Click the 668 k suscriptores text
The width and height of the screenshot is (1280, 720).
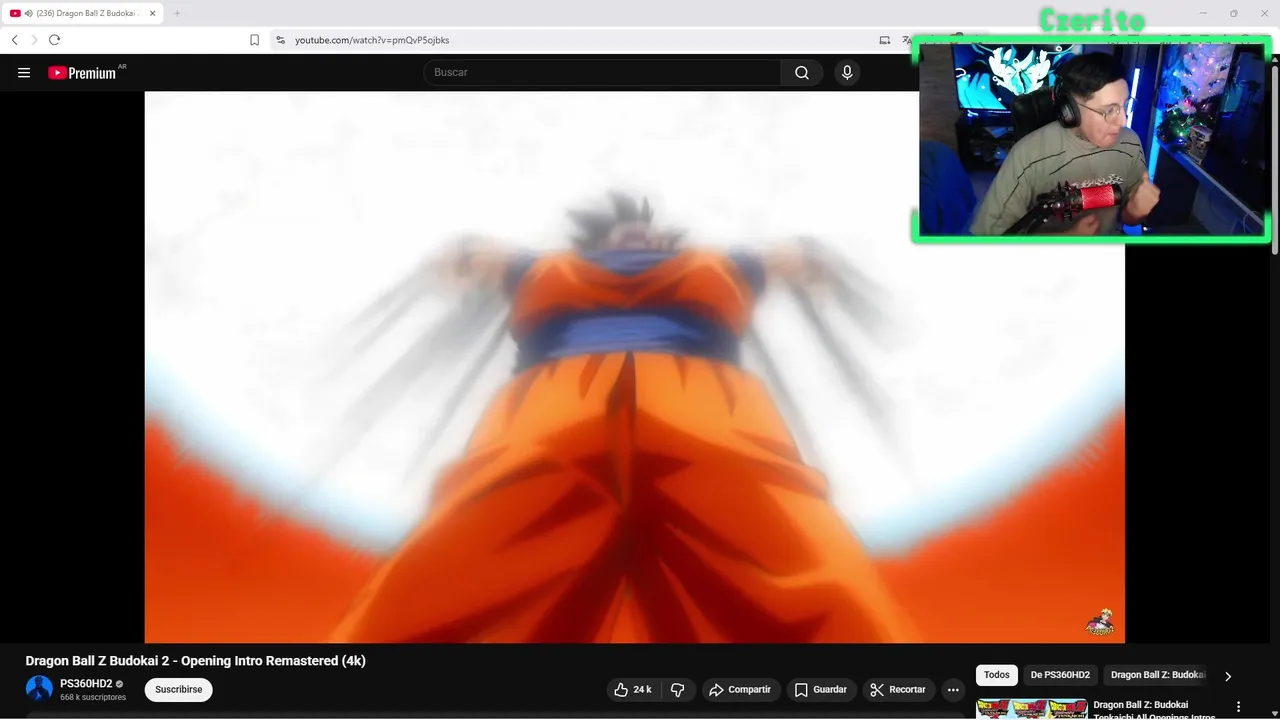coord(93,697)
